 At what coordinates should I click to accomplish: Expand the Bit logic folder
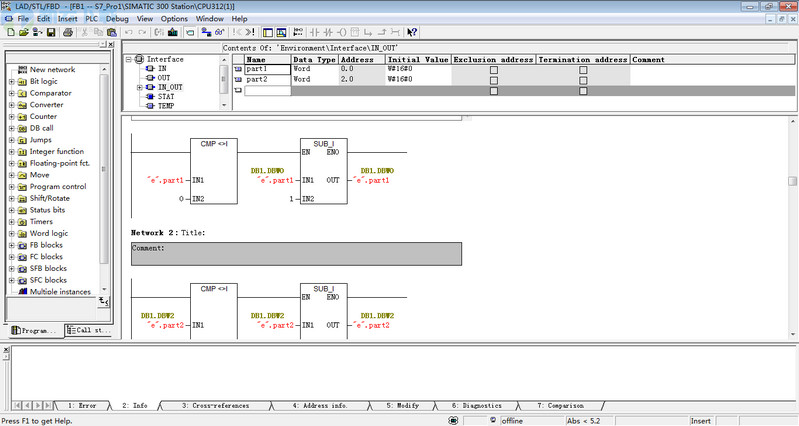click(11, 81)
